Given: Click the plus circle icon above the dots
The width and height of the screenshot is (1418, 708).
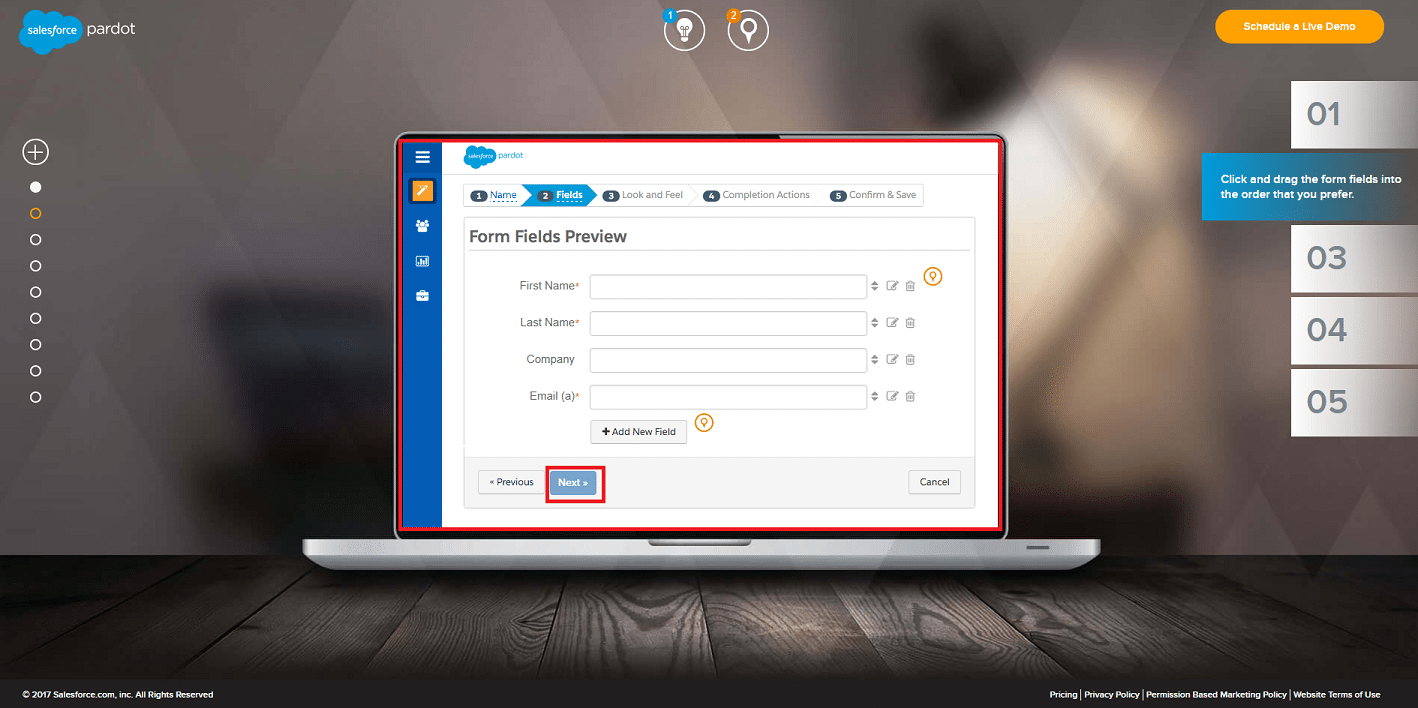Looking at the screenshot, I should click(x=36, y=152).
